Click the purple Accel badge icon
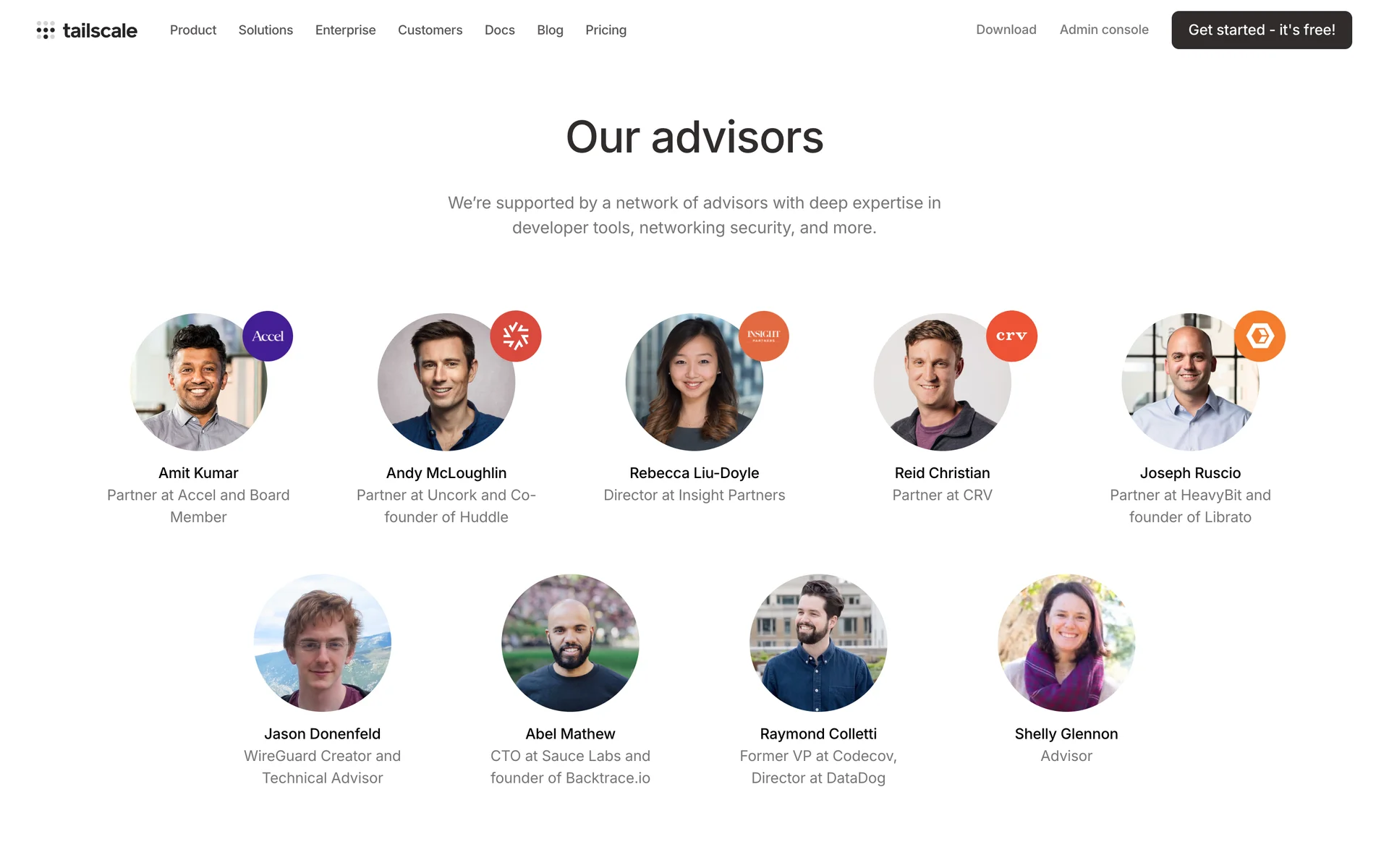1389x868 pixels. [x=268, y=336]
